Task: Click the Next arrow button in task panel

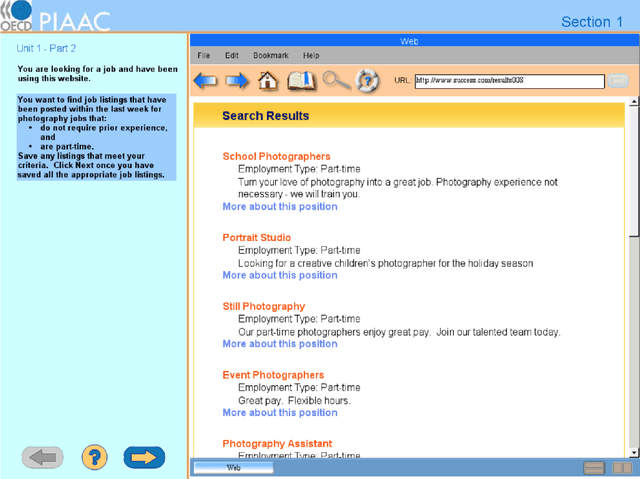Action: (x=144, y=457)
